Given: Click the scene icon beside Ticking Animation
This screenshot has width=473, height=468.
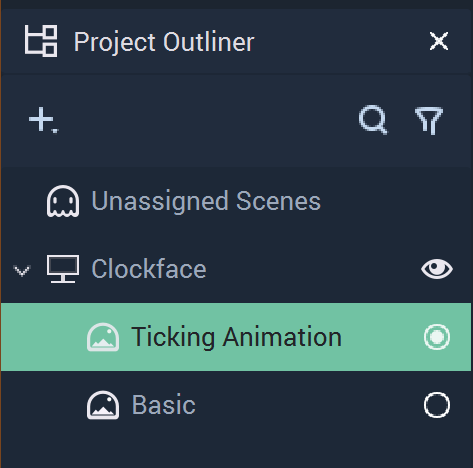Looking at the screenshot, I should (x=103, y=337).
